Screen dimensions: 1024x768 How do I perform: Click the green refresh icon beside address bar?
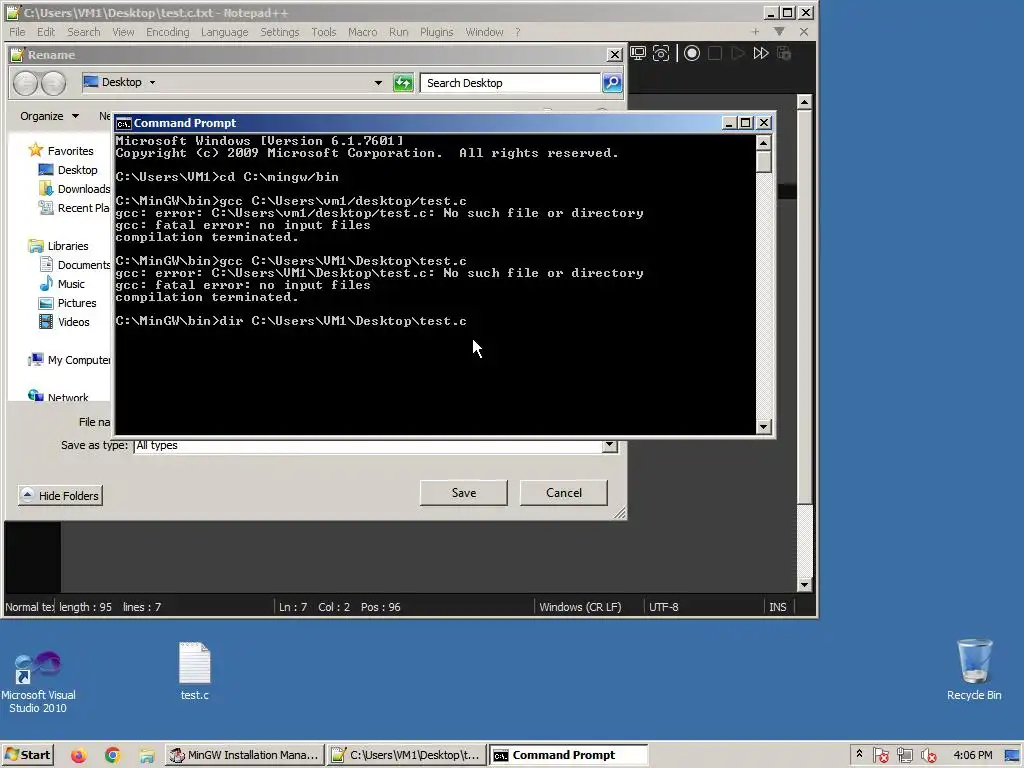tap(403, 83)
